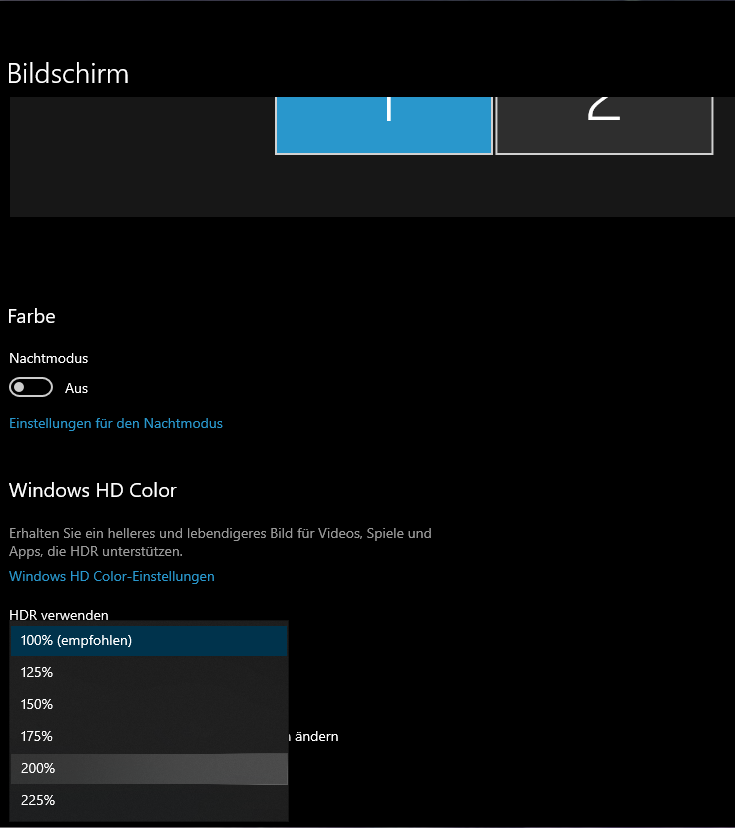Screen dimensions: 735x828
Task: Select display 2 in the monitor arrangement
Action: coord(604,125)
